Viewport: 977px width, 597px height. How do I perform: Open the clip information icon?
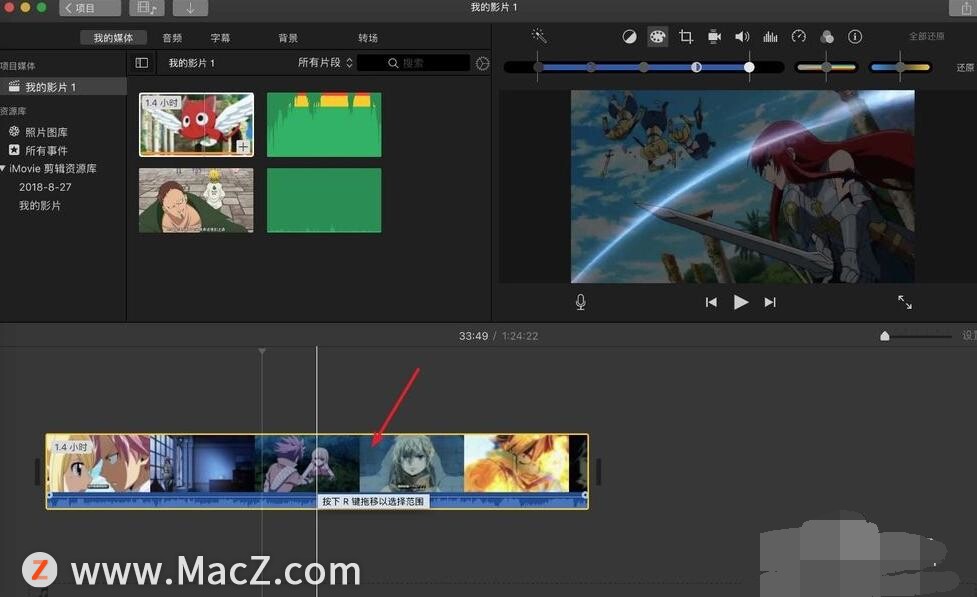click(855, 37)
